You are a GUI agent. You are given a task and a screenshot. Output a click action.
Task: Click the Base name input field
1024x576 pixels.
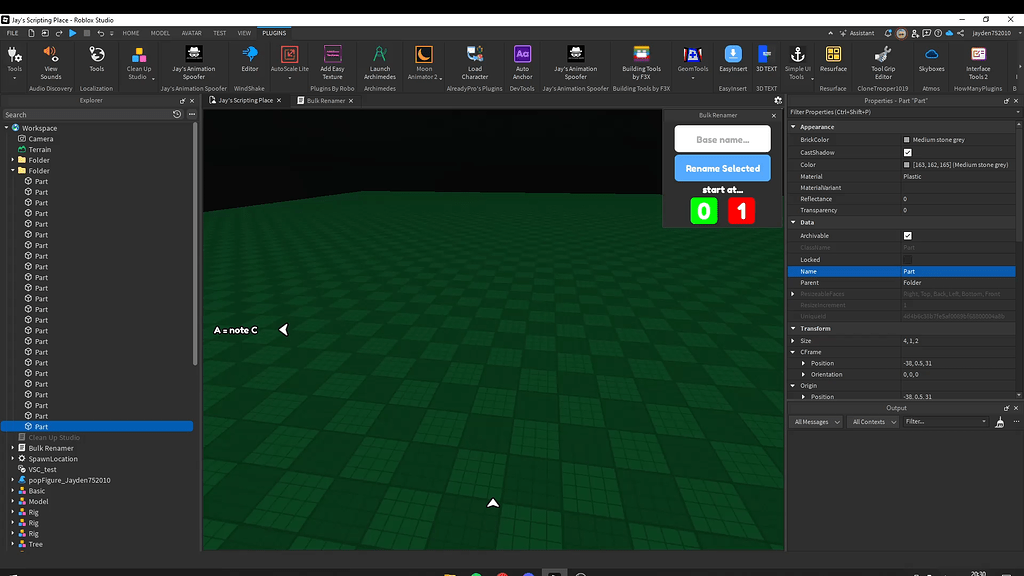tap(722, 139)
